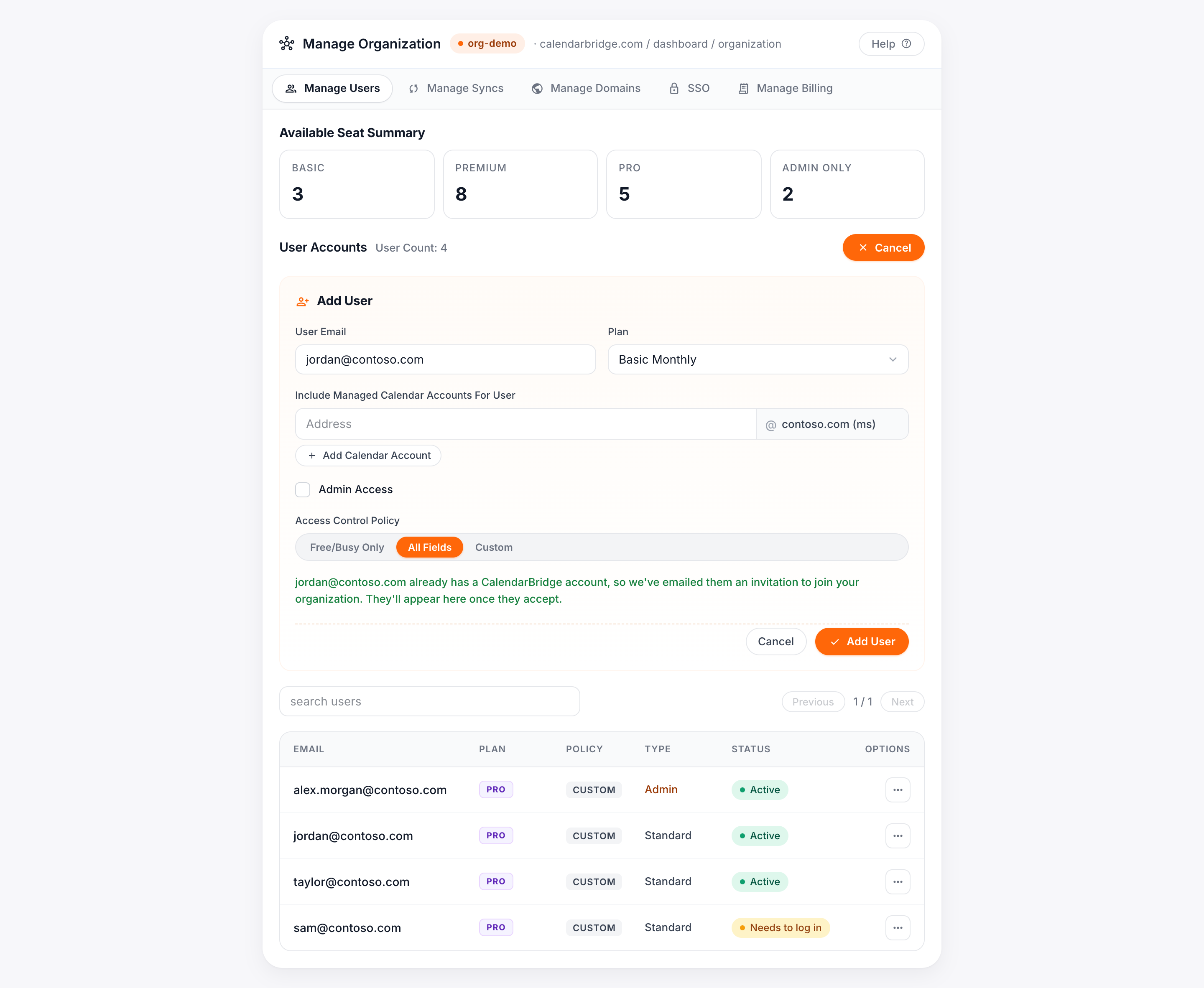The width and height of the screenshot is (1204, 988).
Task: Click the SSO padlock icon
Action: coord(674,88)
